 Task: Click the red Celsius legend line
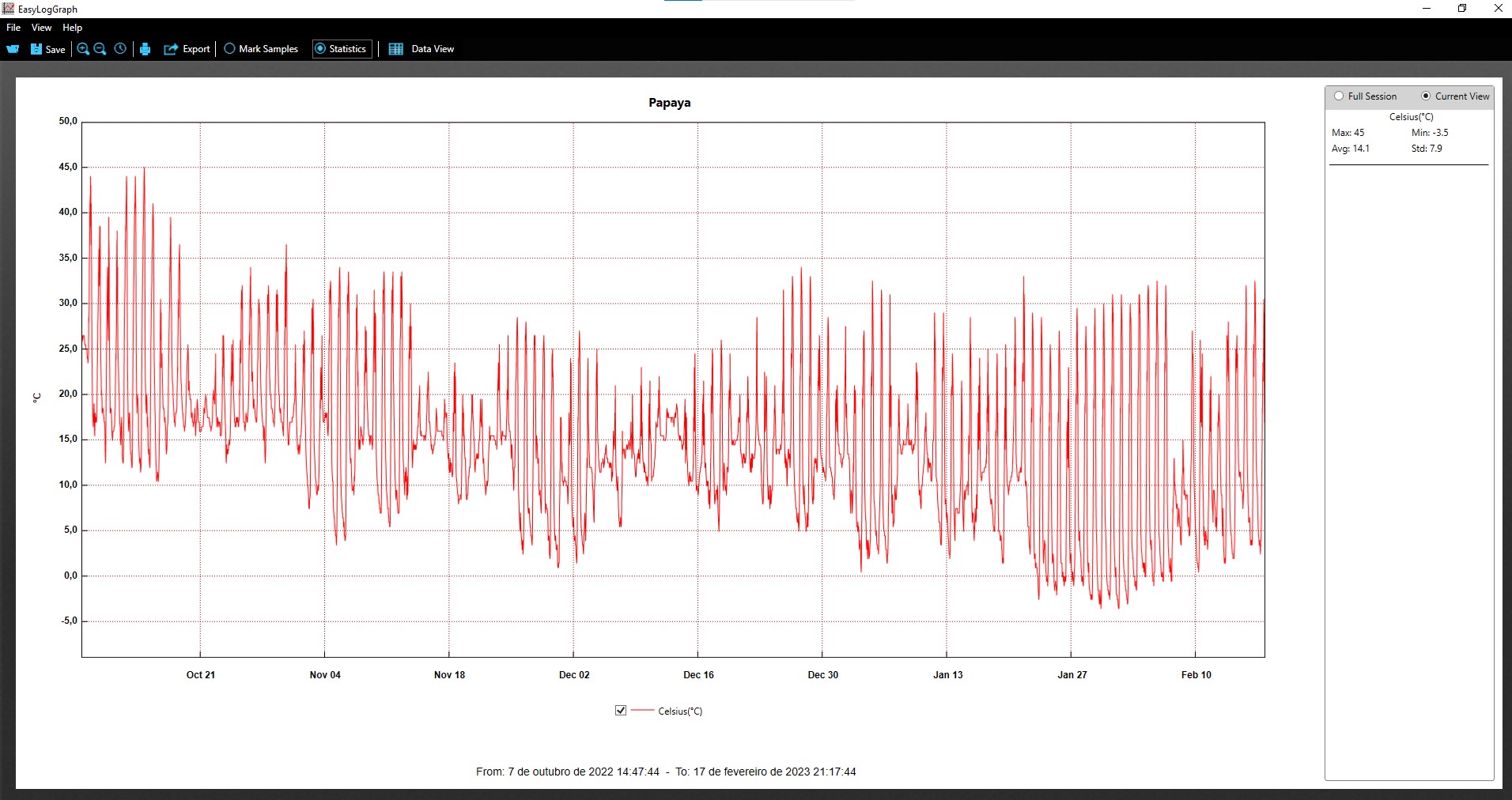coord(642,711)
